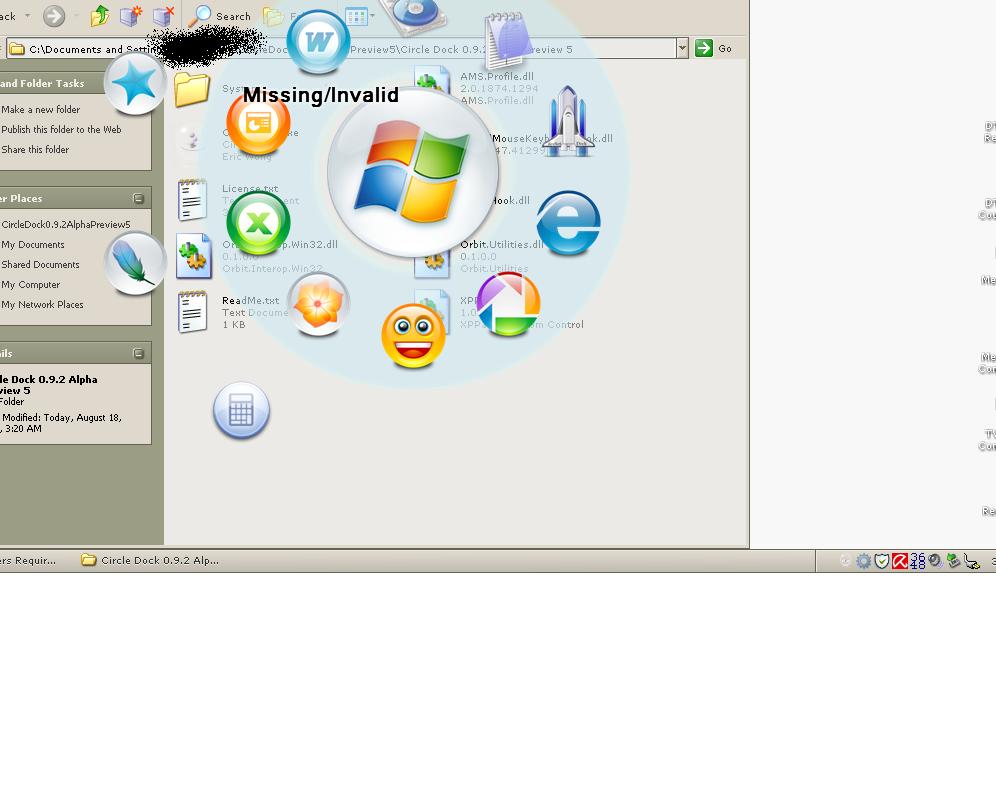
Task: Click the blue star dock icon
Action: [135, 83]
